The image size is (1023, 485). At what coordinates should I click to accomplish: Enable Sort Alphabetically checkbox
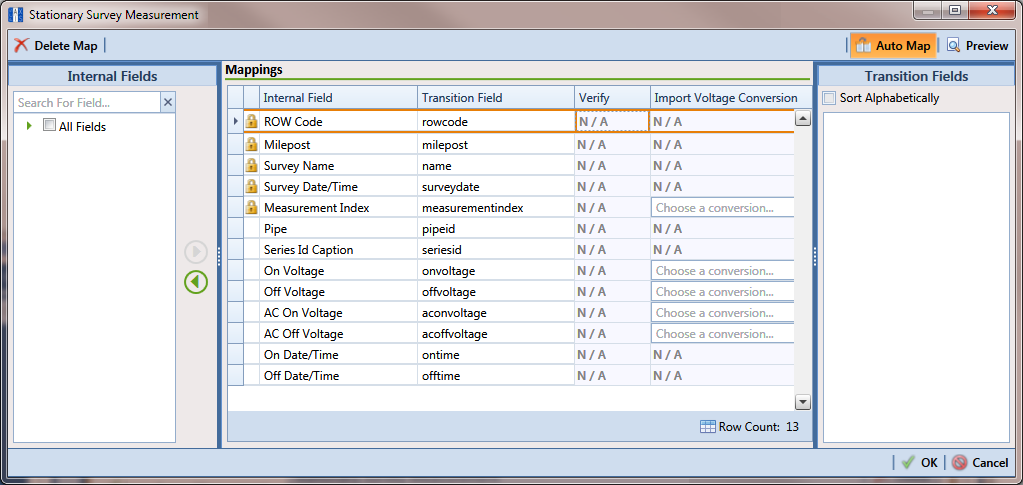(x=829, y=98)
